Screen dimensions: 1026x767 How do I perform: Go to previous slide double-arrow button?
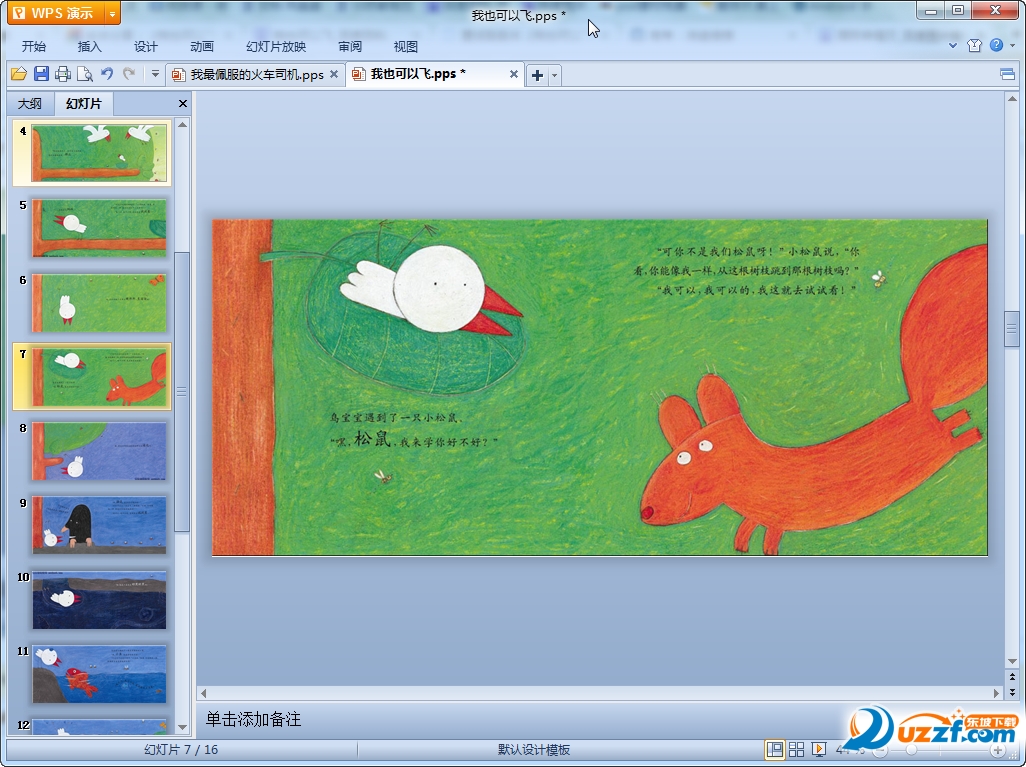[x=1012, y=677]
